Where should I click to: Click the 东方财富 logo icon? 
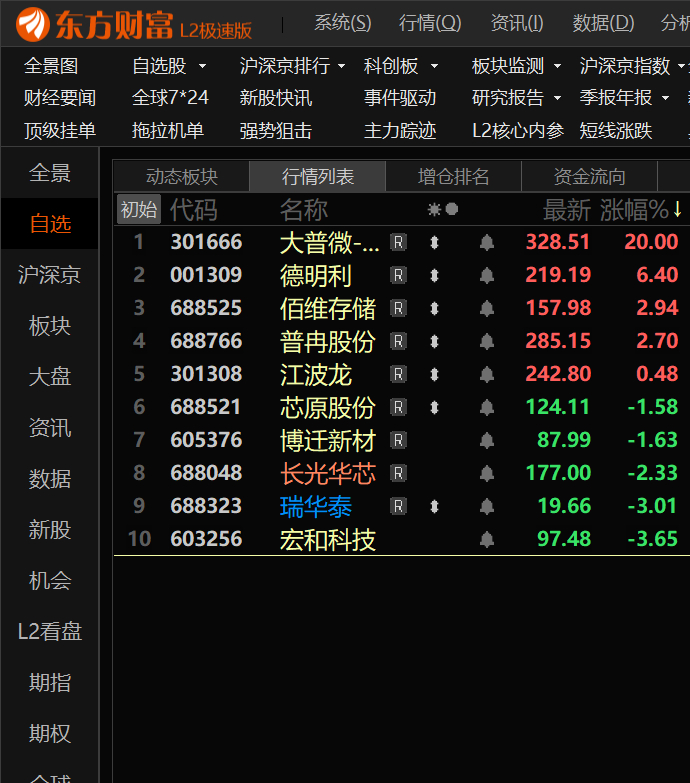pyautogui.click(x=33, y=24)
